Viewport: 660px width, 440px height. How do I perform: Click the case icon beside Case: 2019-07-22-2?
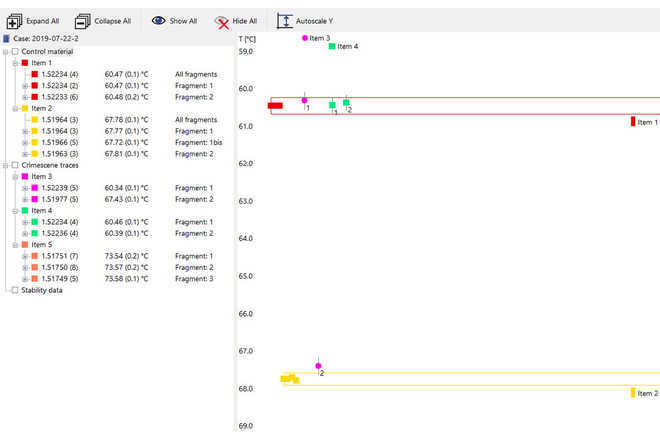click(6, 39)
